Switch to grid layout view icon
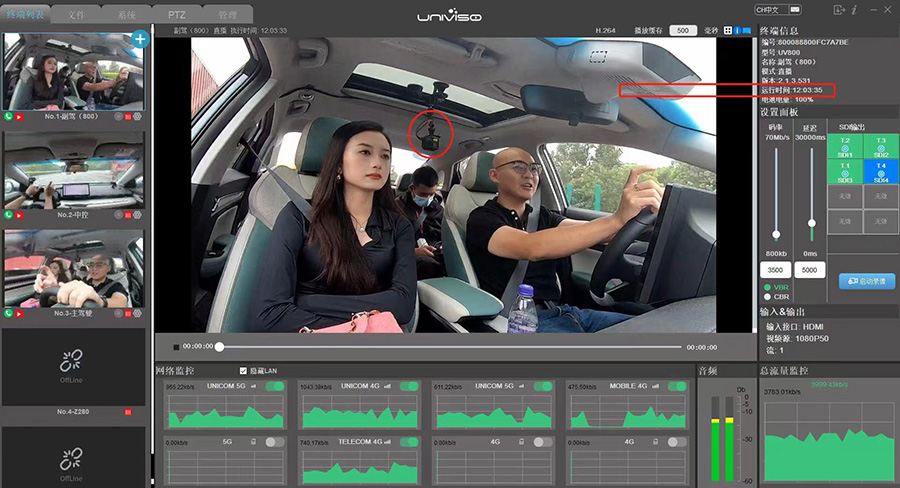 (728, 30)
